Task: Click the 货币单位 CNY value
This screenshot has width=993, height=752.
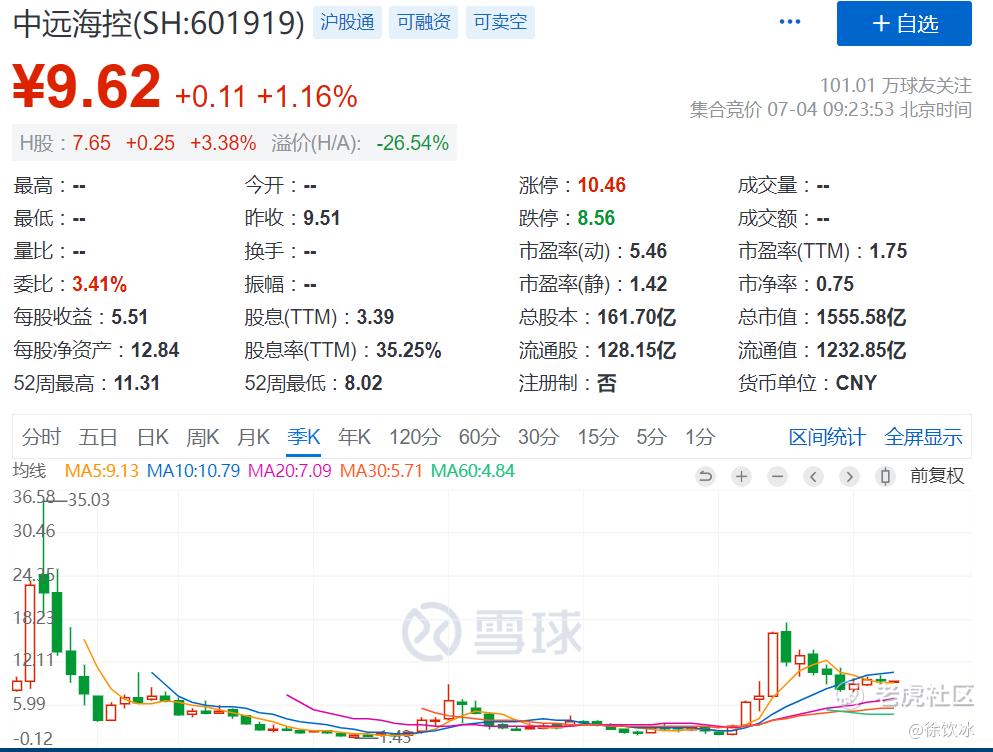Action: click(x=856, y=383)
